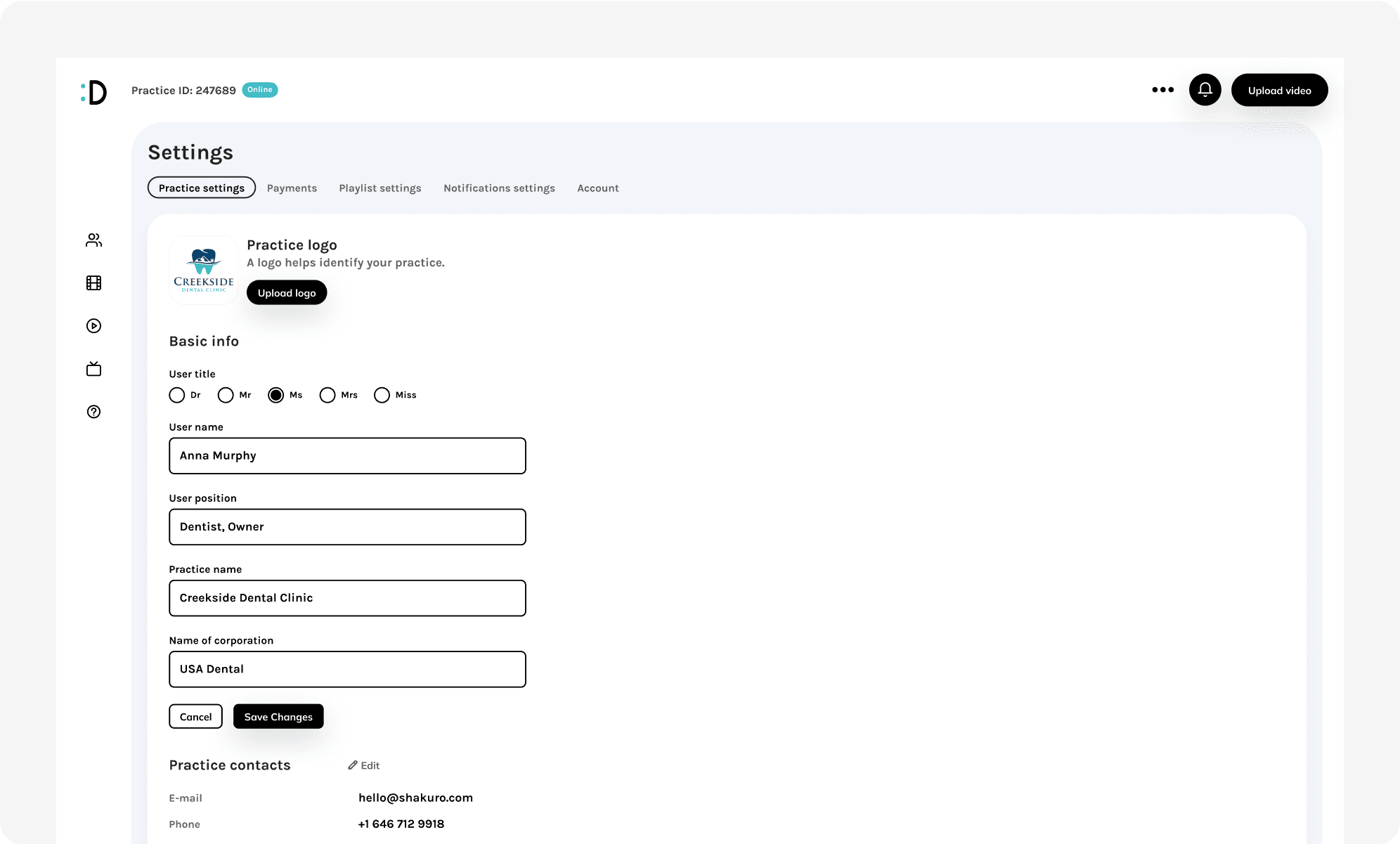Click the D logo icon

coord(93,92)
